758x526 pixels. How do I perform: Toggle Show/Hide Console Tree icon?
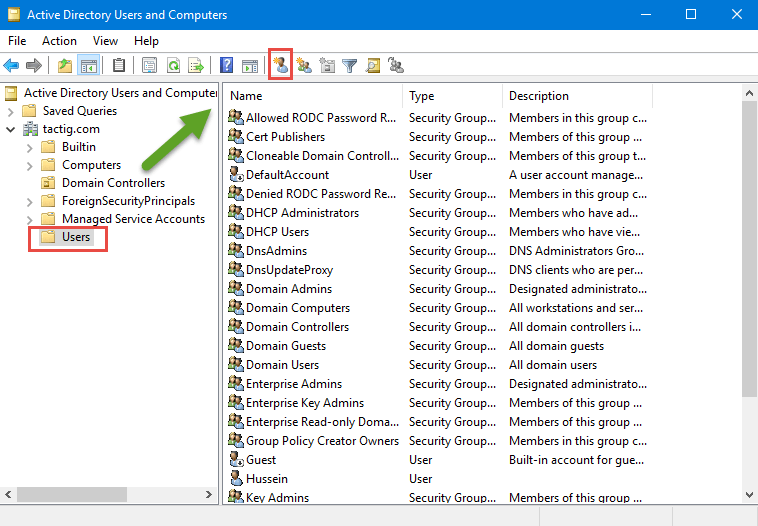[89, 65]
